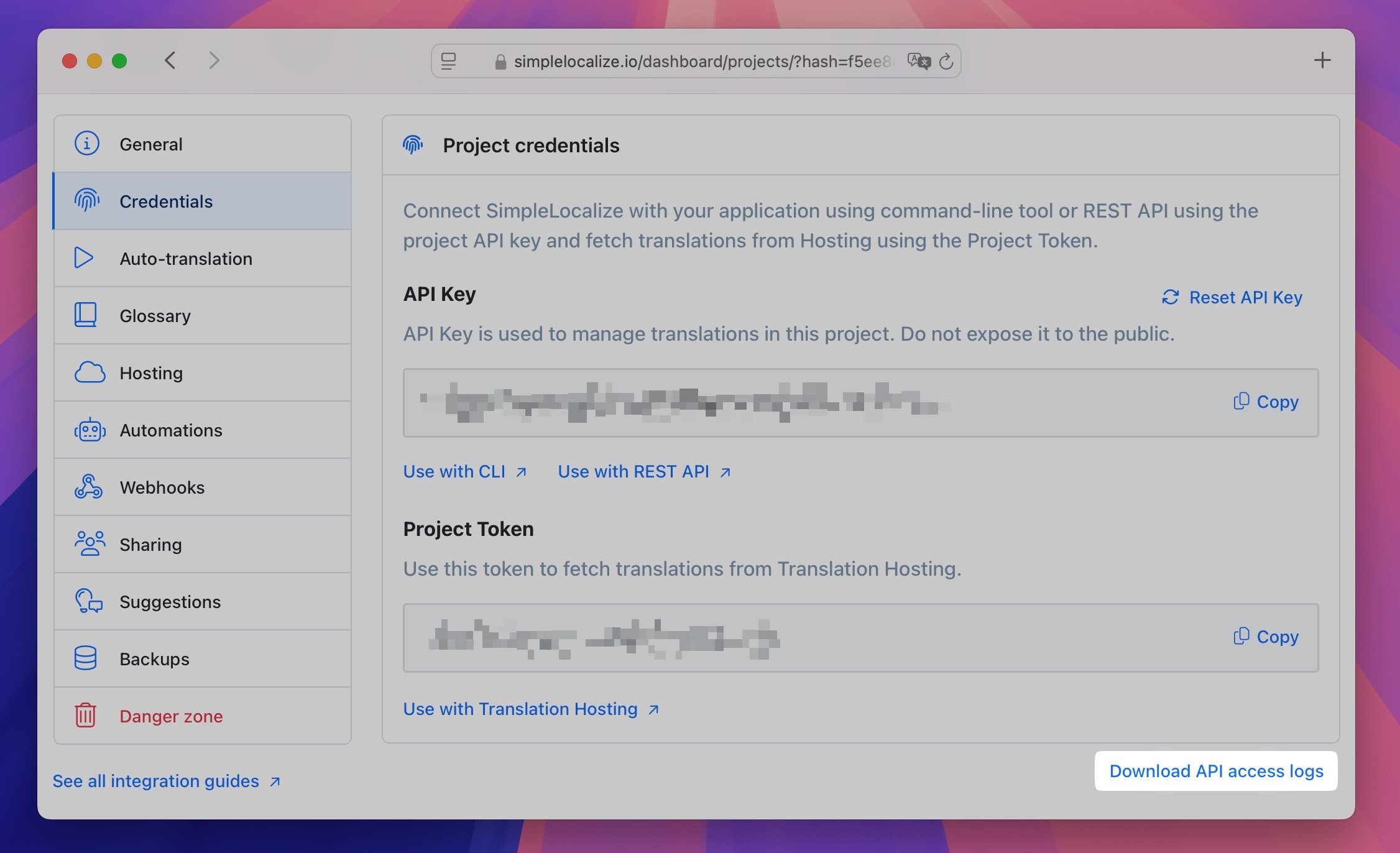Click the Webhooks icon
Image resolution: width=1400 pixels, height=853 pixels.
point(88,486)
